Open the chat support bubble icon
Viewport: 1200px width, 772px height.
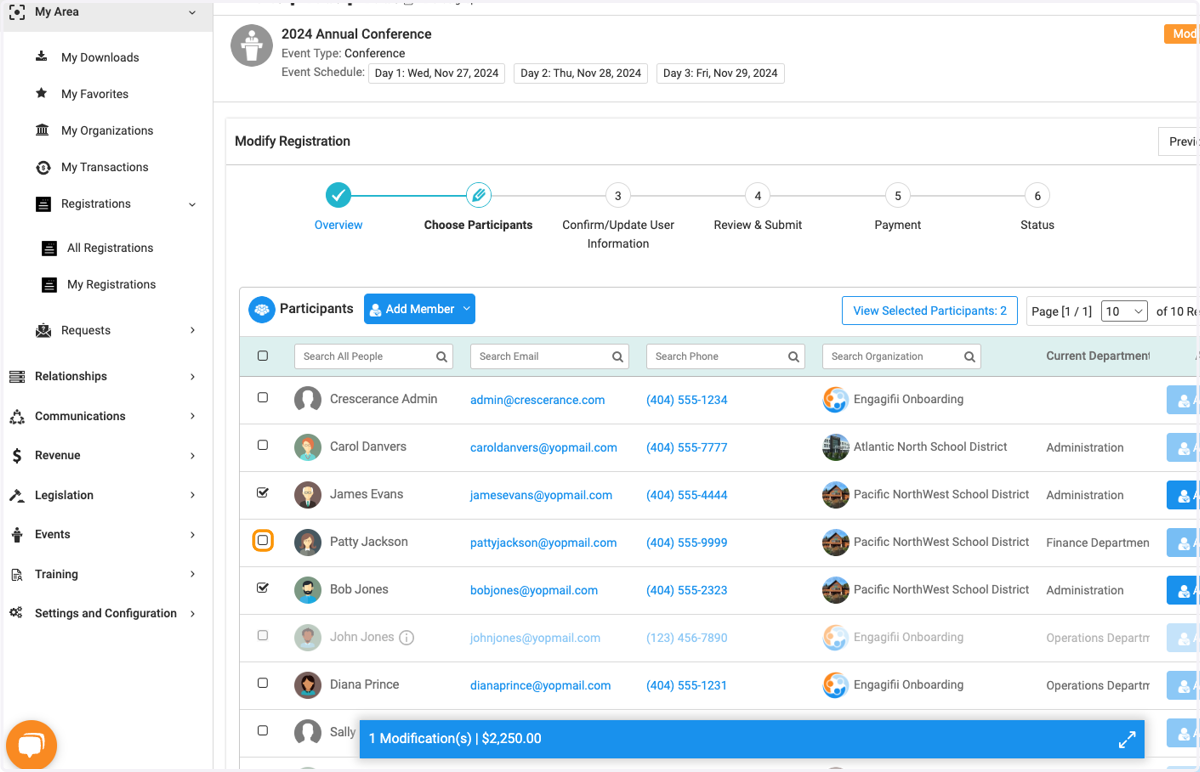pos(31,745)
